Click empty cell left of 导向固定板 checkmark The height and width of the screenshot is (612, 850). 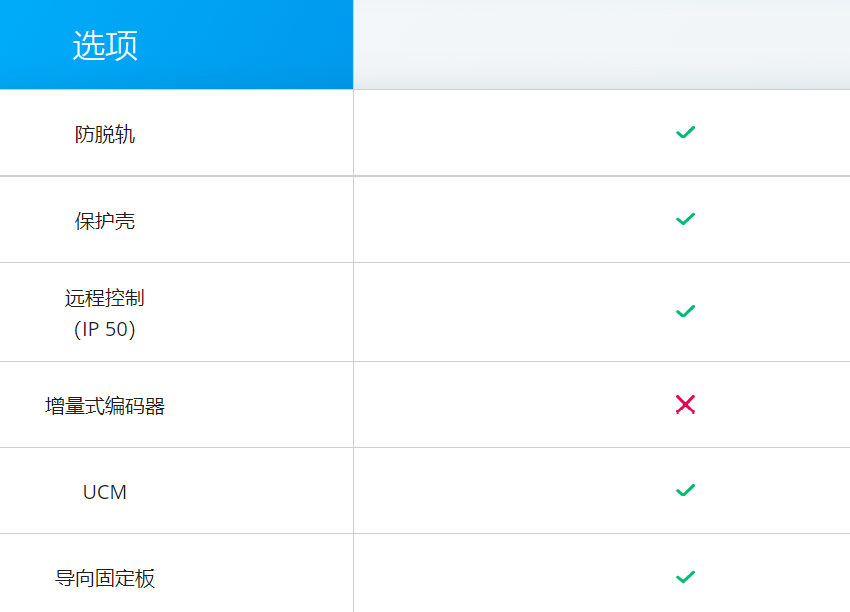(x=514, y=574)
